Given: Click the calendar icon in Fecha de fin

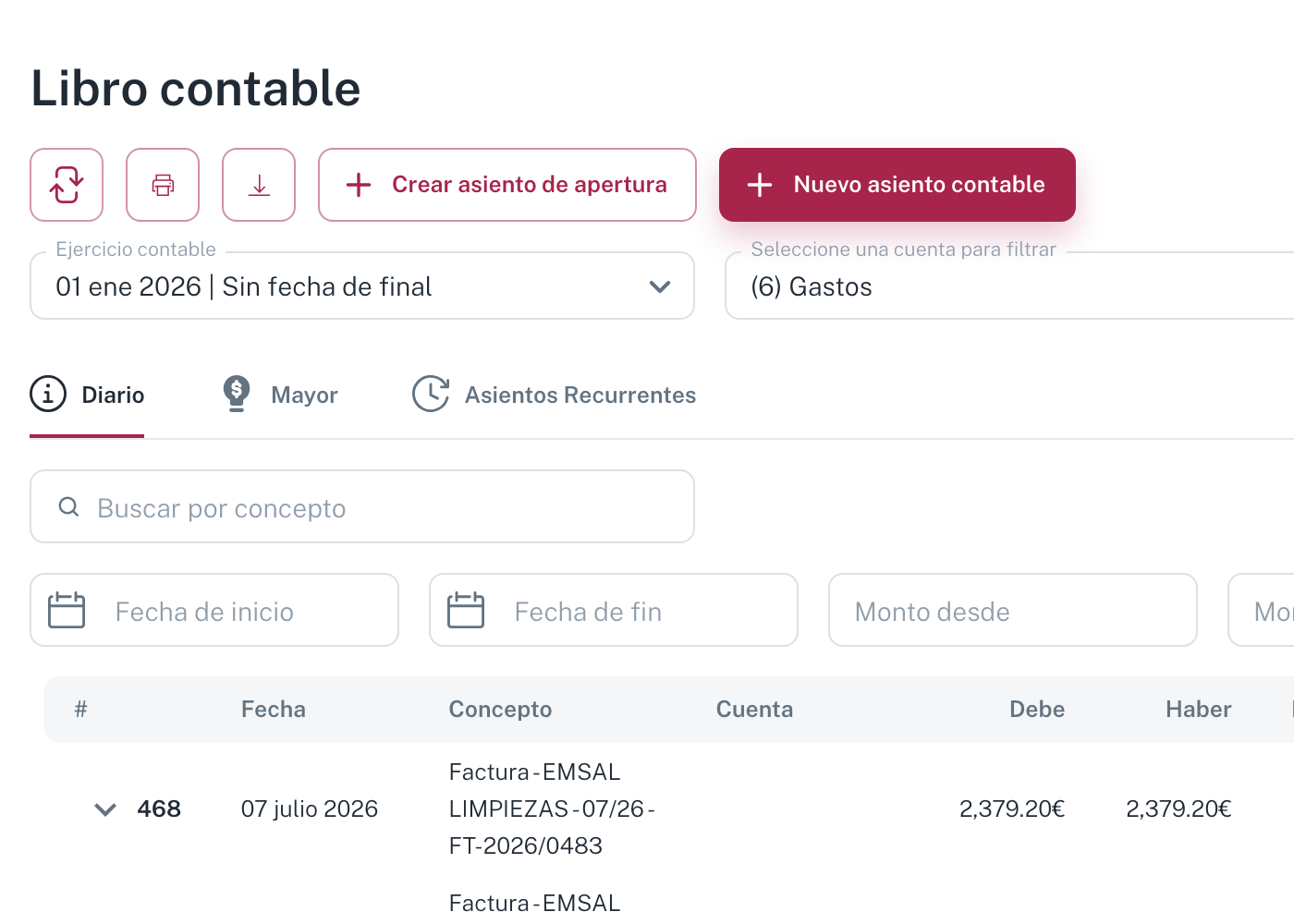Looking at the screenshot, I should coord(466,610).
